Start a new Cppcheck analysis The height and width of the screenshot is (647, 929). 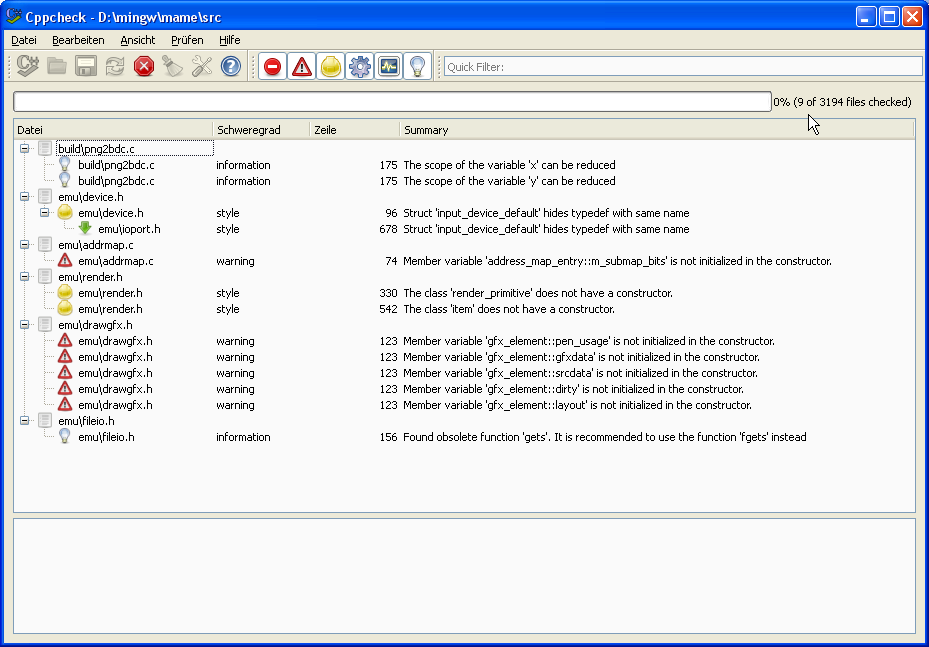coord(28,66)
